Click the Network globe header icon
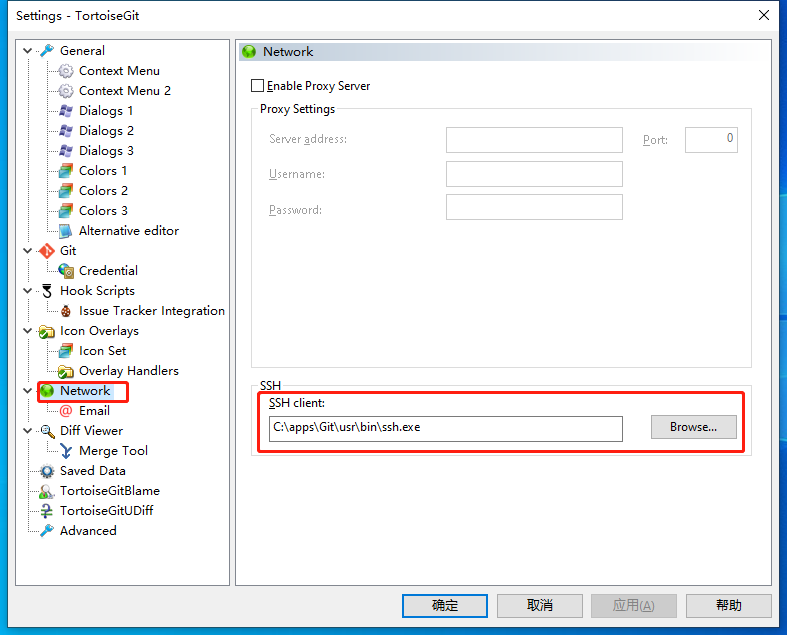 coord(249,52)
